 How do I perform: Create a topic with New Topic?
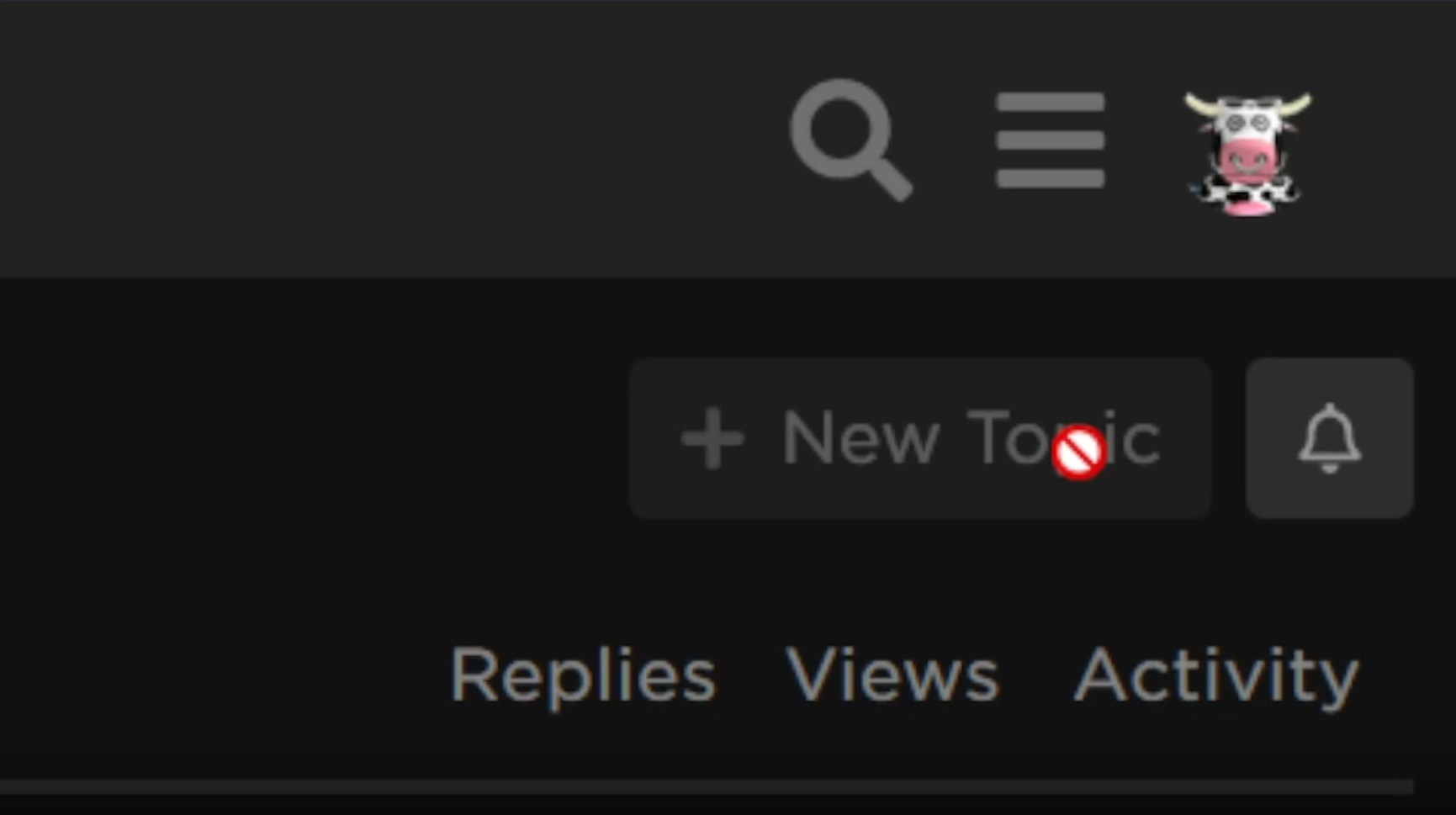(x=920, y=438)
